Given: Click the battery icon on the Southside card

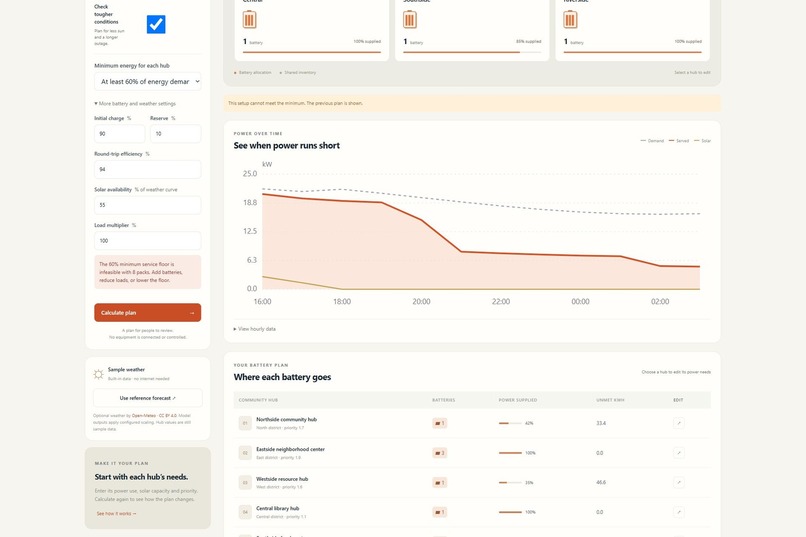Looking at the screenshot, I should (410, 20).
